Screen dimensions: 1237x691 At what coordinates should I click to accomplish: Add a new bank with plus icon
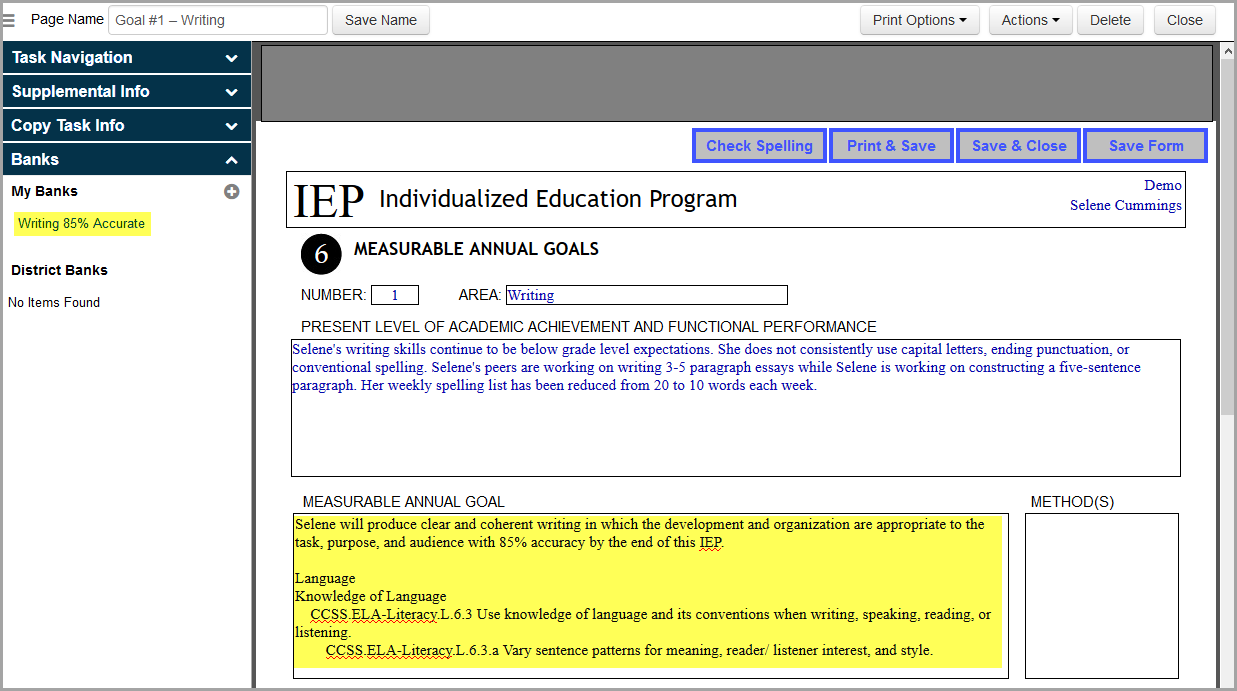[x=232, y=191]
